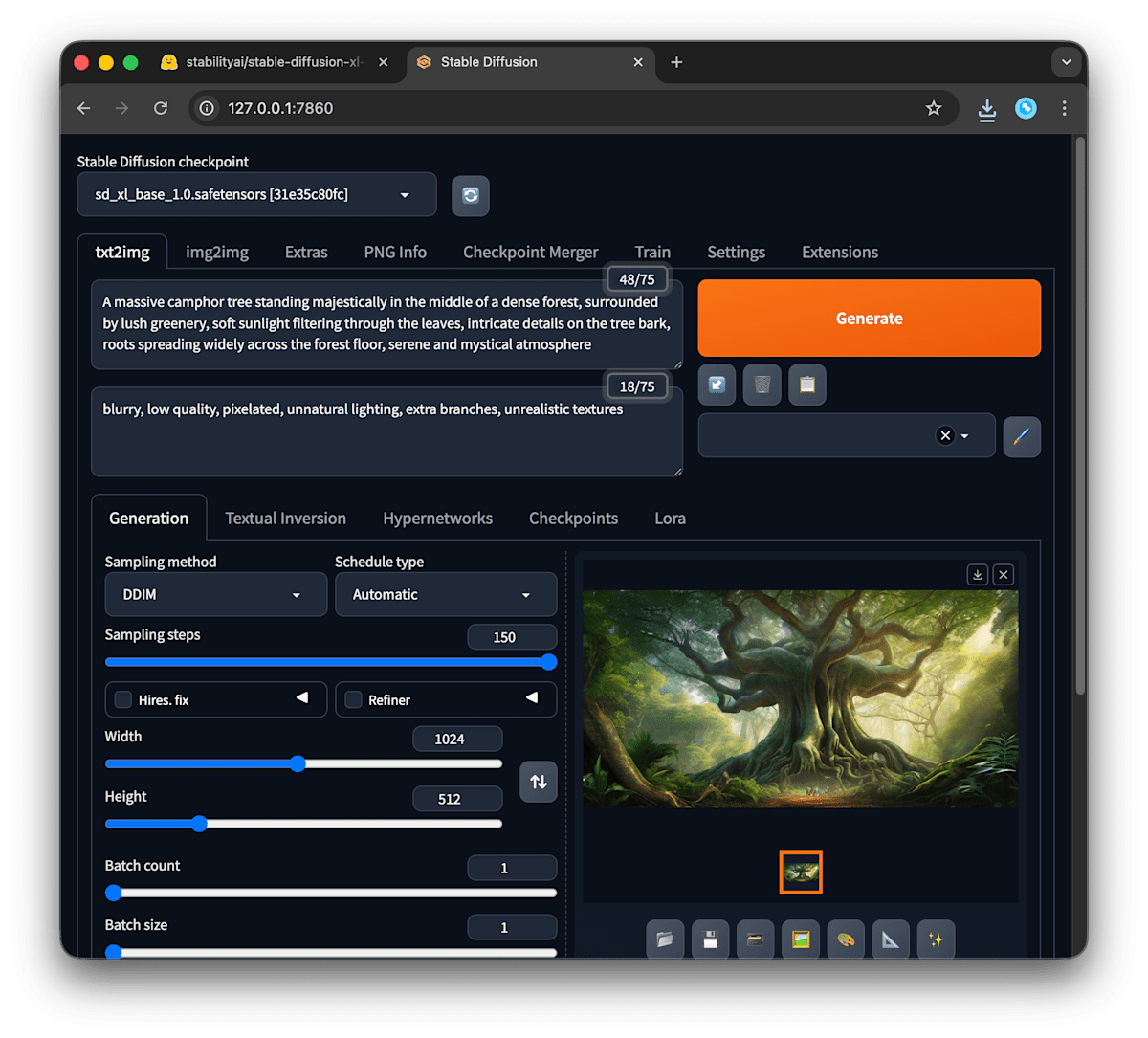Upscale image with sparkle icon
1148x1038 pixels.
[x=936, y=939]
